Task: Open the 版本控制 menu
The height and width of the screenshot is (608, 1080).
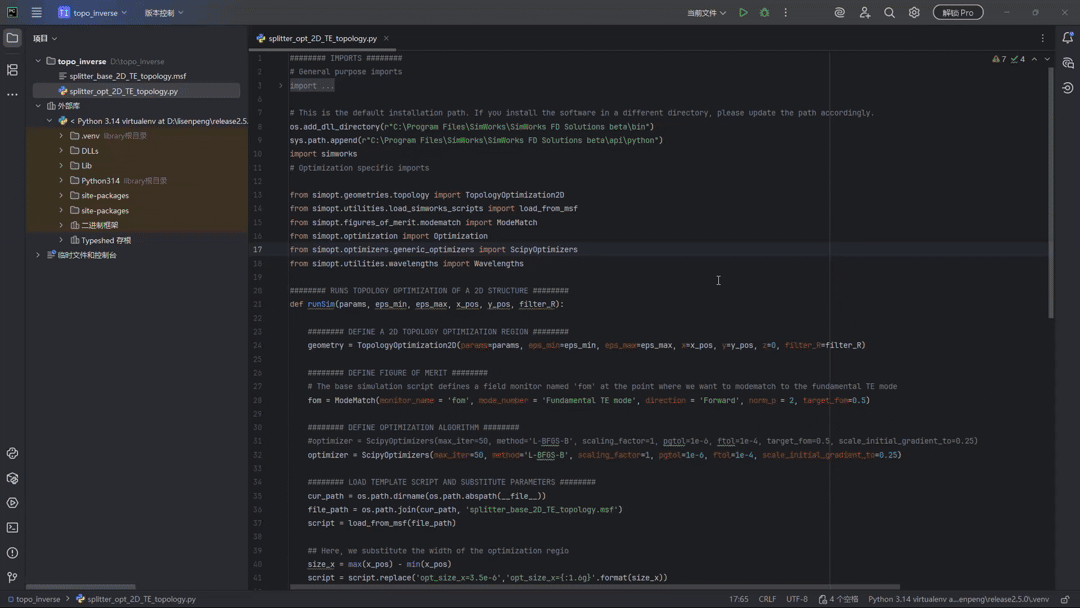Action: pyautogui.click(x=164, y=13)
